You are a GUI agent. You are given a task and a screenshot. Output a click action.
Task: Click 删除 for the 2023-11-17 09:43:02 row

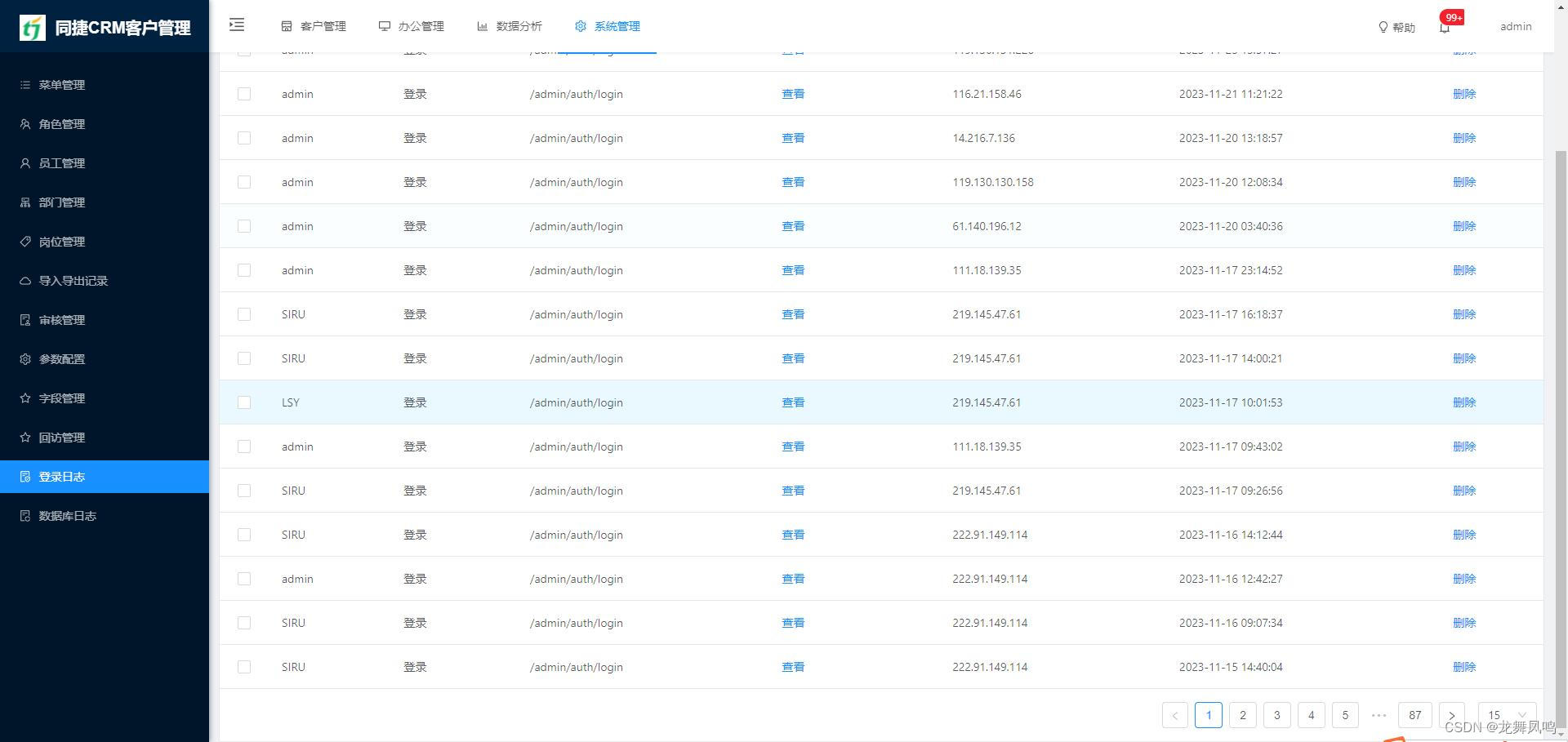pos(1464,447)
